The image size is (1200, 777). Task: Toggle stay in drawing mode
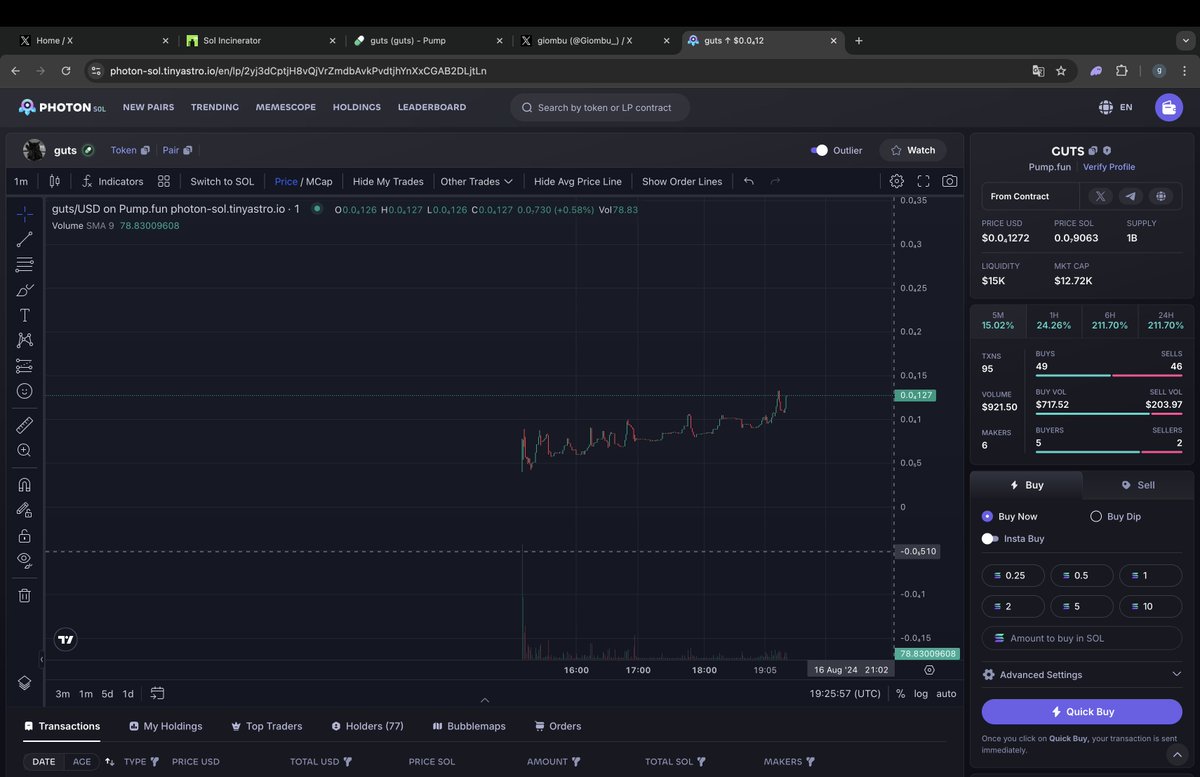pos(25,510)
